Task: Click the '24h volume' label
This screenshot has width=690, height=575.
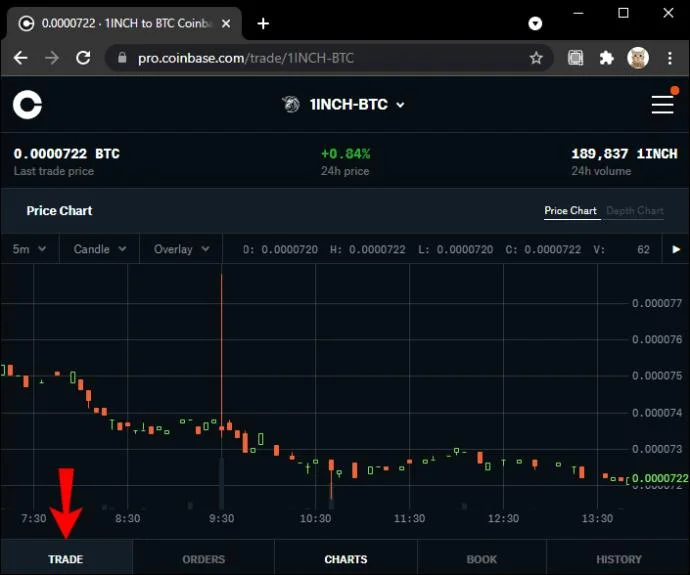Action: (601, 171)
